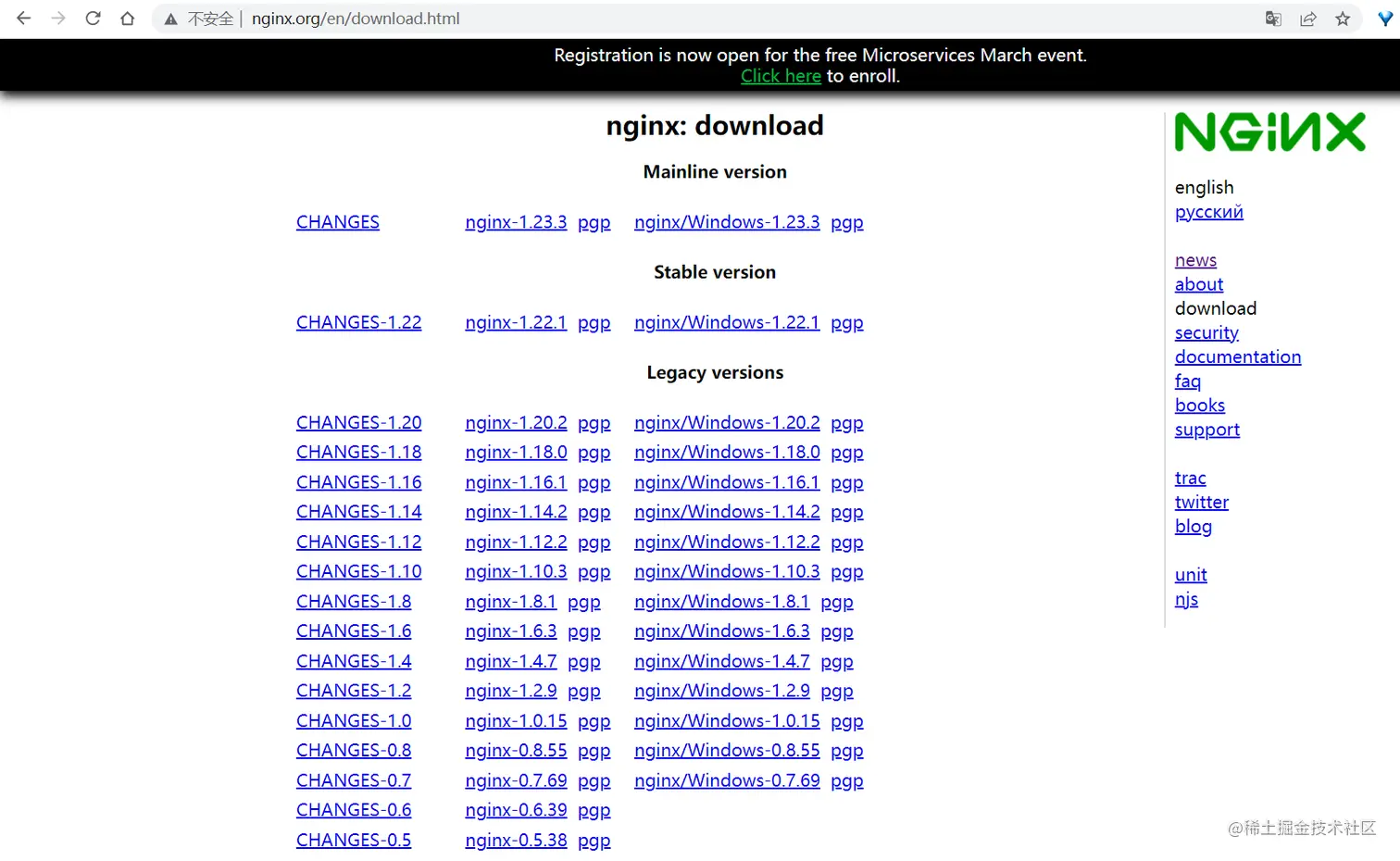This screenshot has height=861, width=1400.
Task: Open pgp signature for nginx-1.16.1
Action: click(594, 483)
